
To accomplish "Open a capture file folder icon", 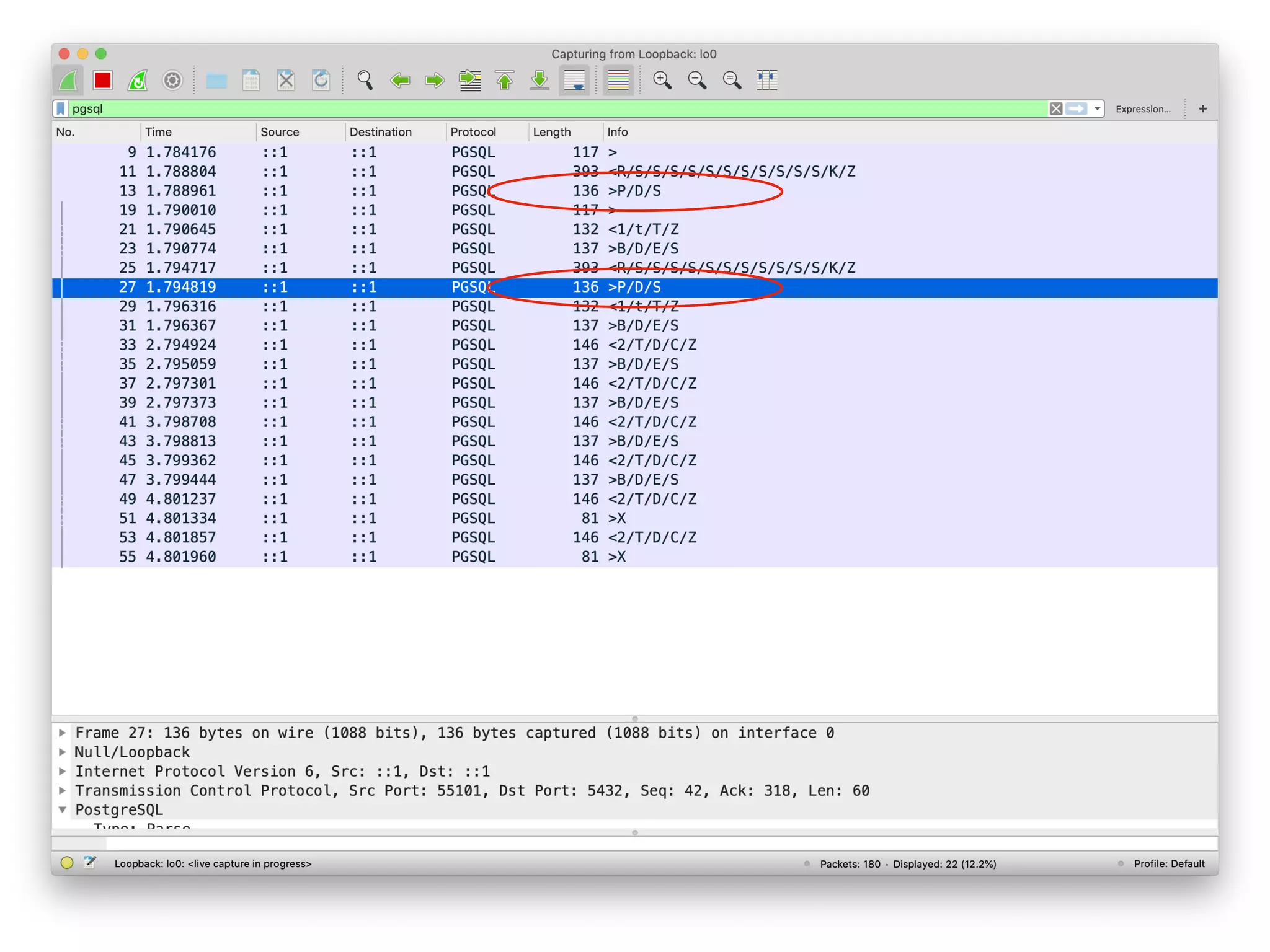I will point(216,80).
